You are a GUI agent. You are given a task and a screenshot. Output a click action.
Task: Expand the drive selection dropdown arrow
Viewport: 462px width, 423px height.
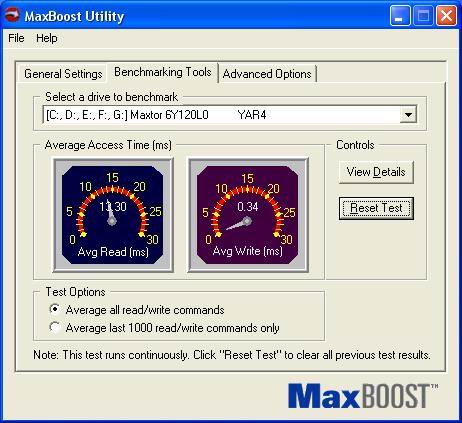click(408, 115)
